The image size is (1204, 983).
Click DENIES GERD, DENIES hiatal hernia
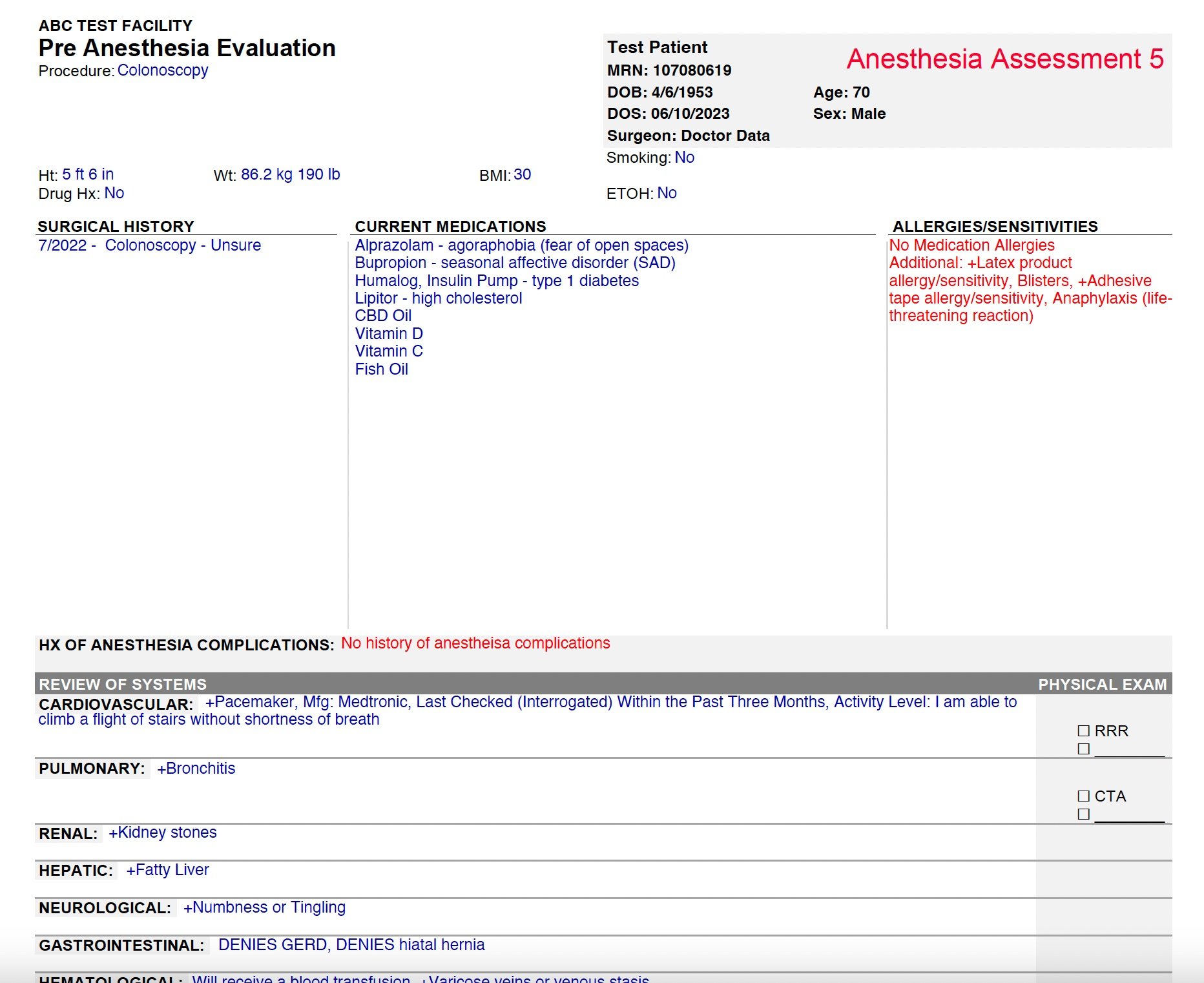(x=351, y=945)
